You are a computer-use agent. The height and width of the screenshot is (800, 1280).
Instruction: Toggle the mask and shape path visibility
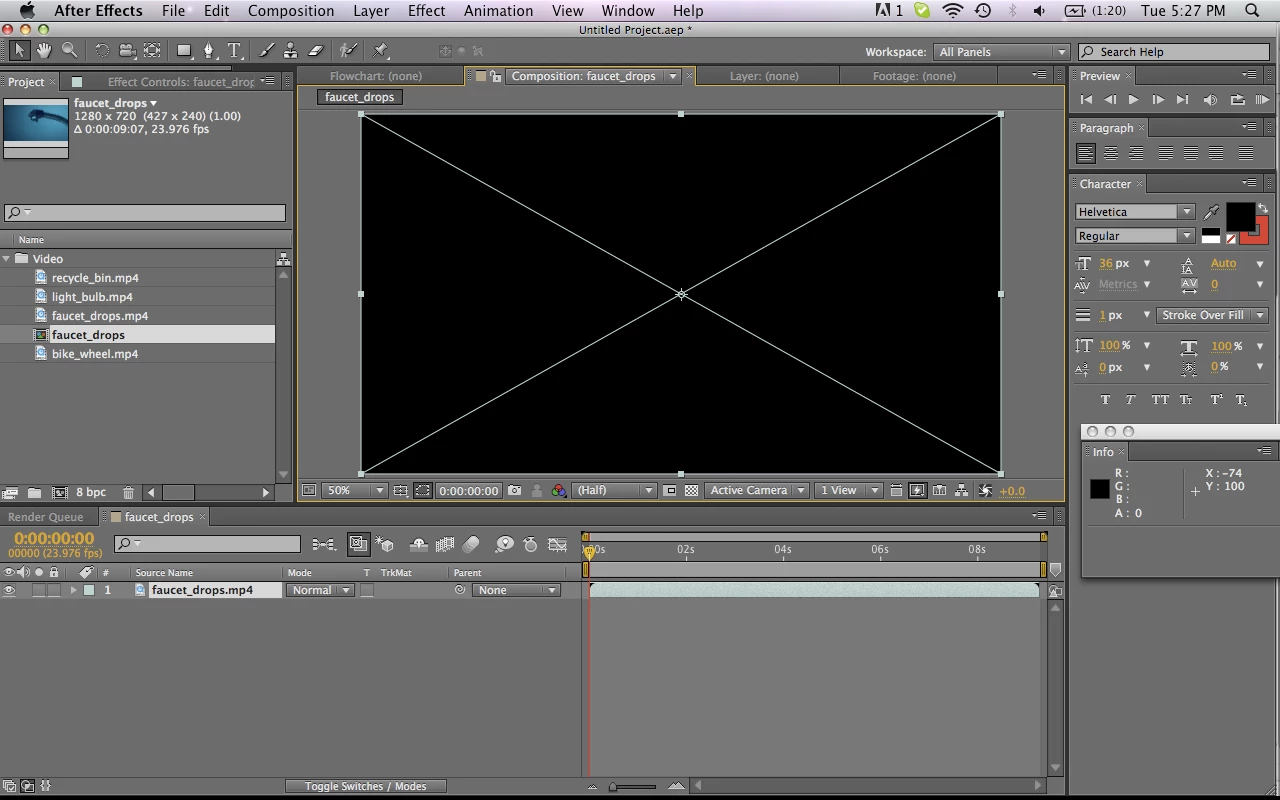click(422, 491)
